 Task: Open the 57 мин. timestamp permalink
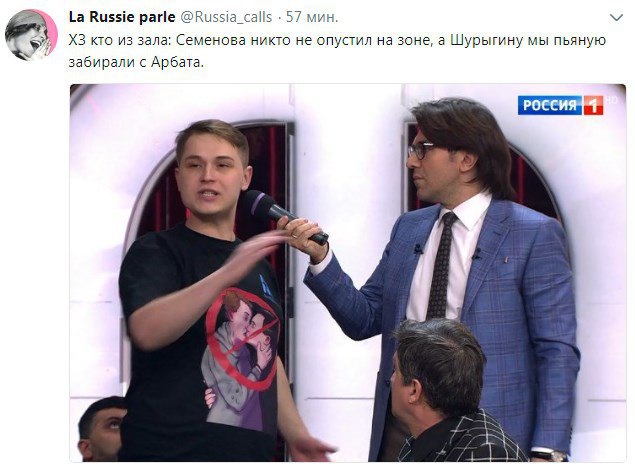[x=312, y=17]
